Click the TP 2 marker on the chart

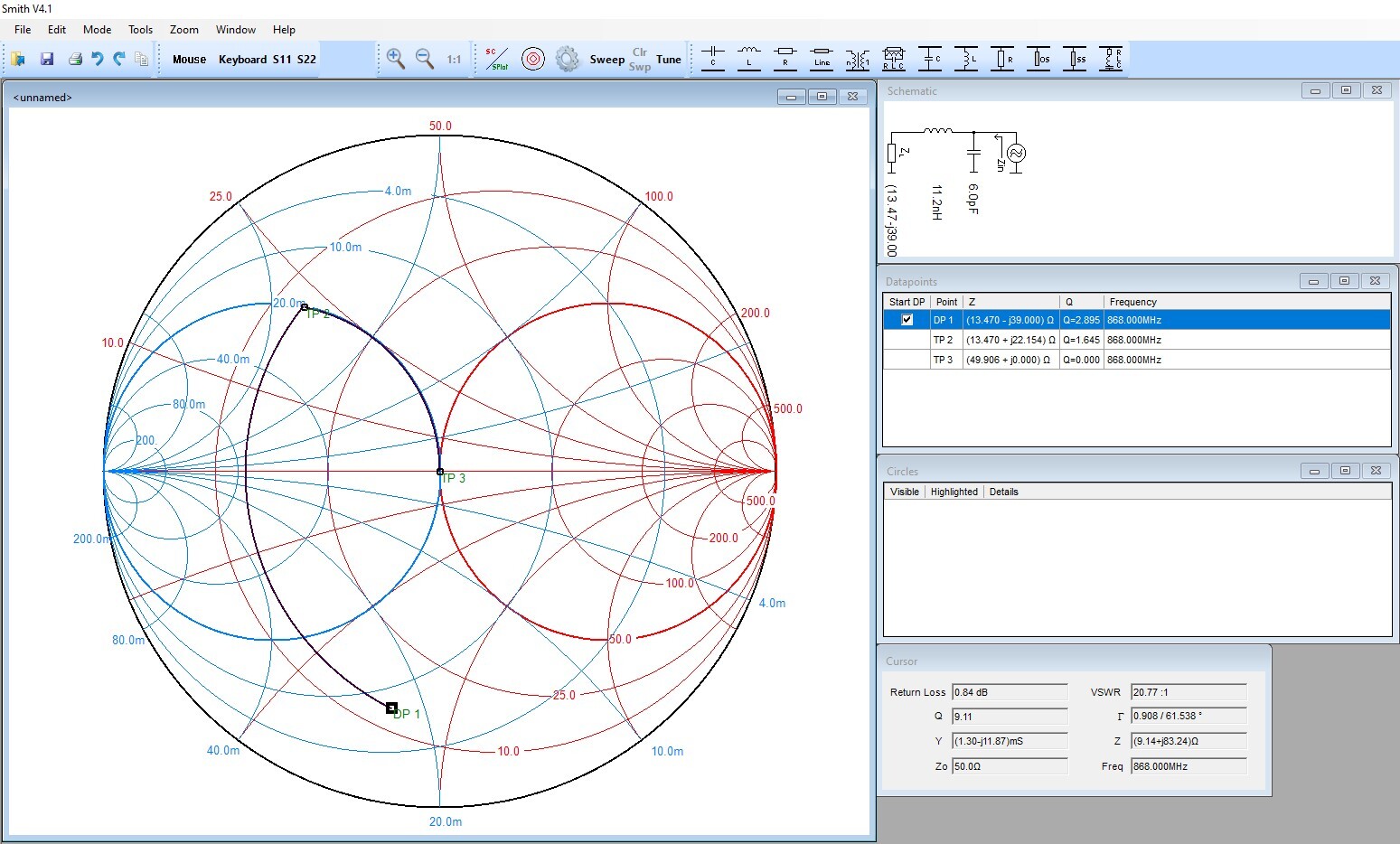[304, 307]
